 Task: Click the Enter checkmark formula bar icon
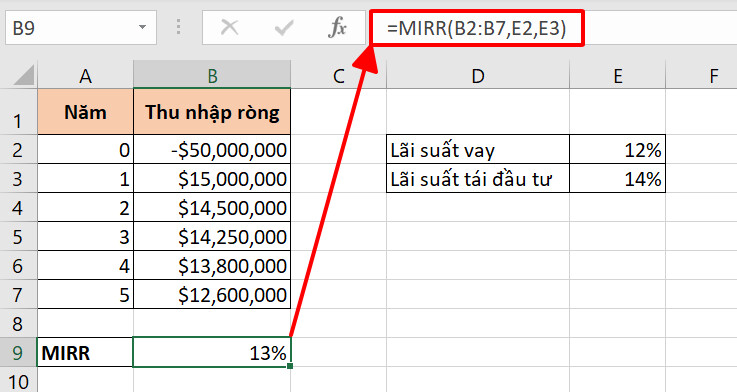pyautogui.click(x=284, y=28)
